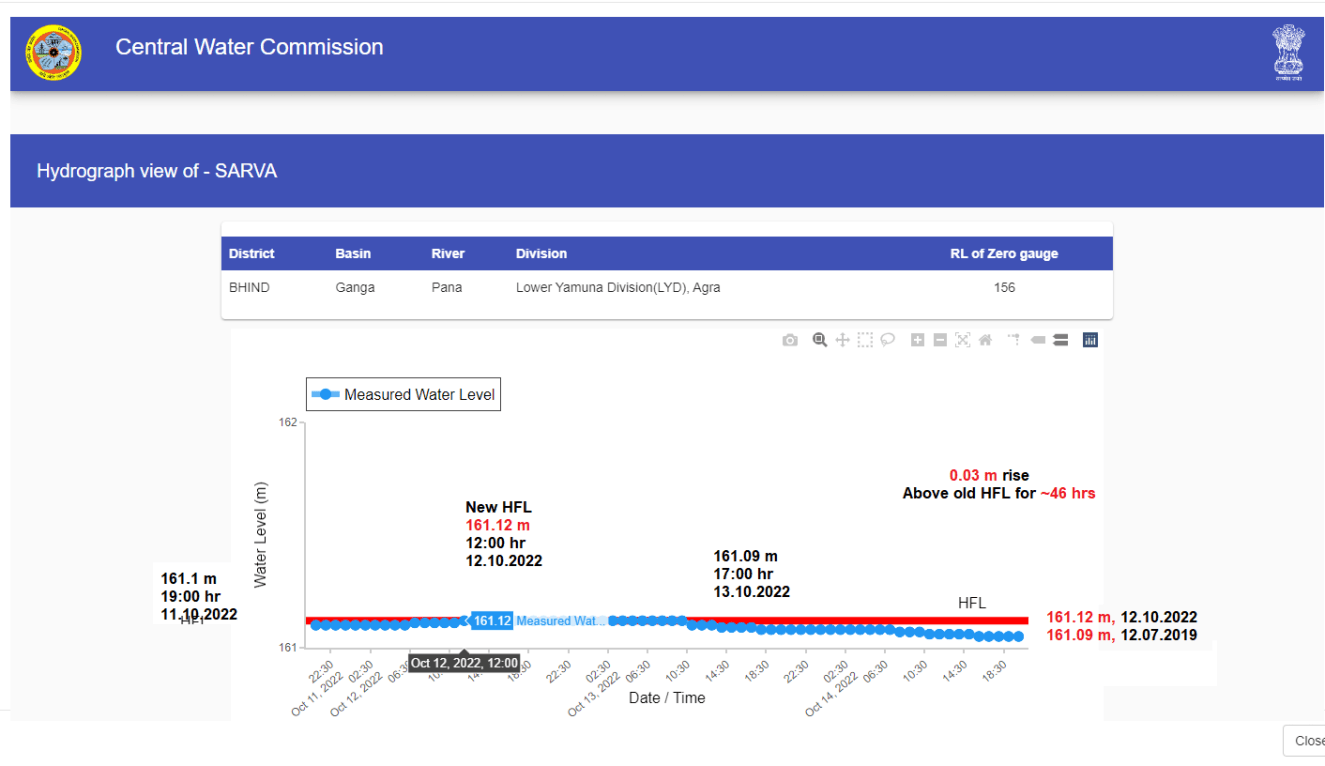Reset axes with the home icon
The image size is (1325, 766).
click(x=985, y=341)
